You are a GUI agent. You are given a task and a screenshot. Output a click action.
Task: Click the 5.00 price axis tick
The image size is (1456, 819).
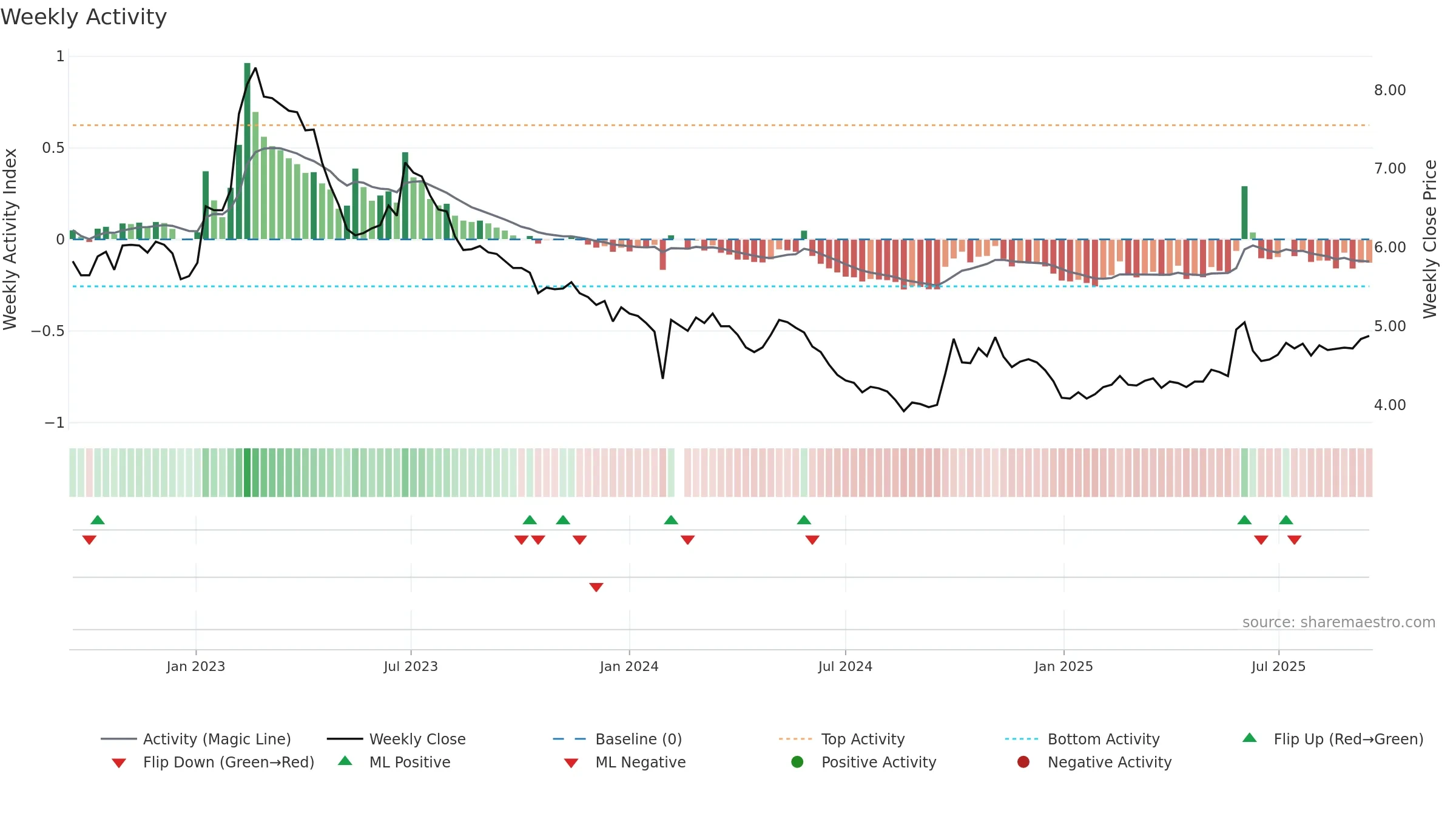click(x=1390, y=326)
